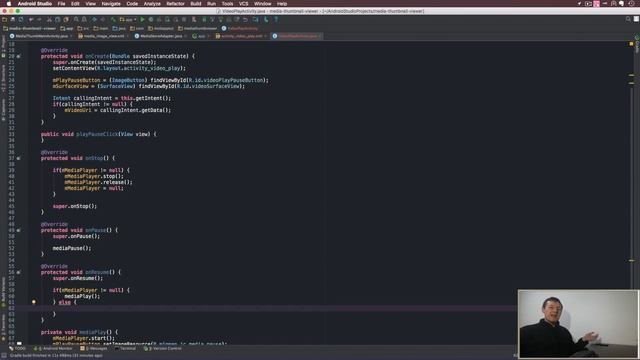Open the File menu
The width and height of the screenshot is (640, 360).
[x=61, y=4]
